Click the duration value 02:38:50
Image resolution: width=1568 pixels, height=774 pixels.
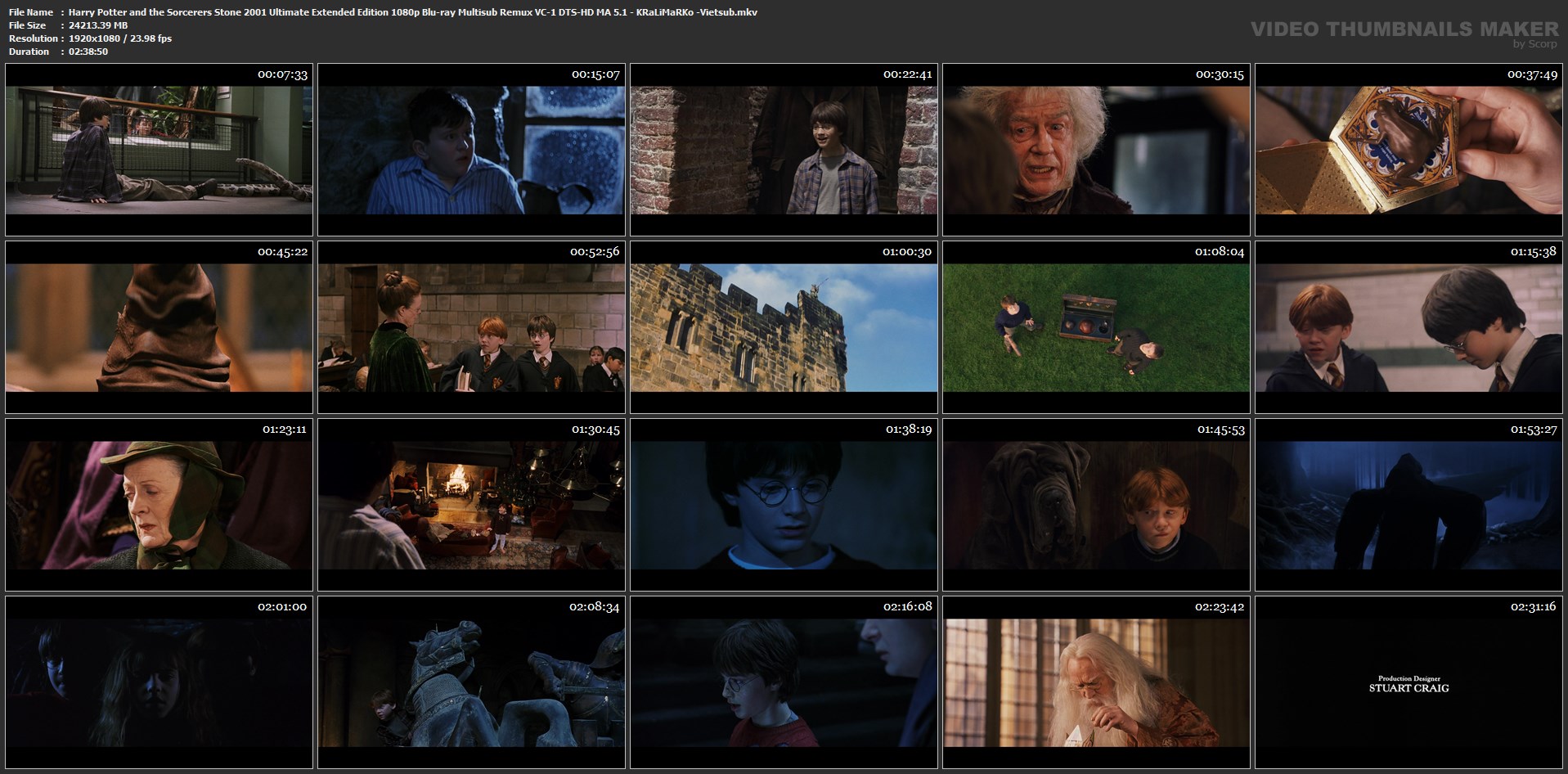[x=88, y=52]
